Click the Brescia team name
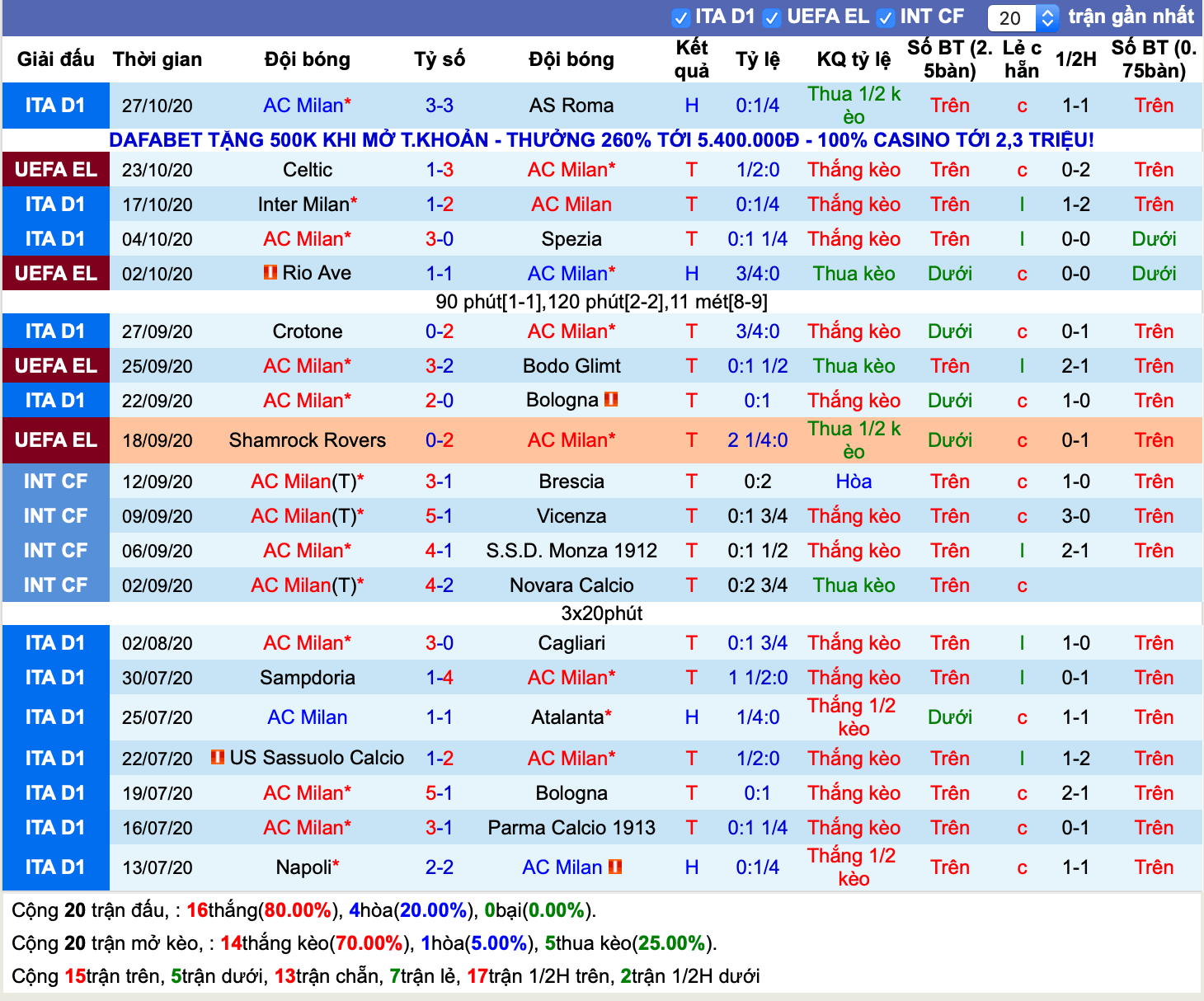 tap(571, 482)
